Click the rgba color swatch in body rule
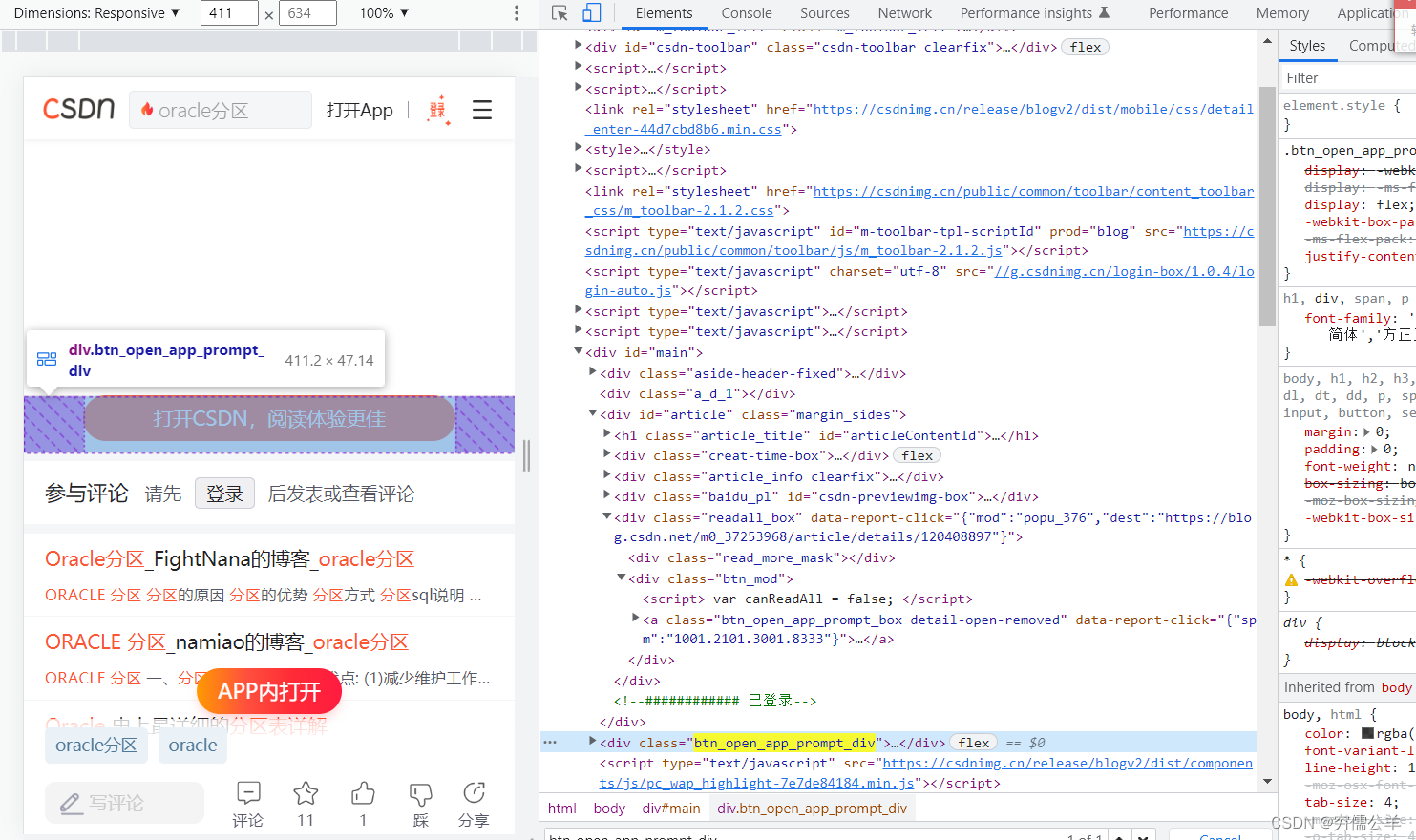The image size is (1416, 840). [x=1368, y=734]
